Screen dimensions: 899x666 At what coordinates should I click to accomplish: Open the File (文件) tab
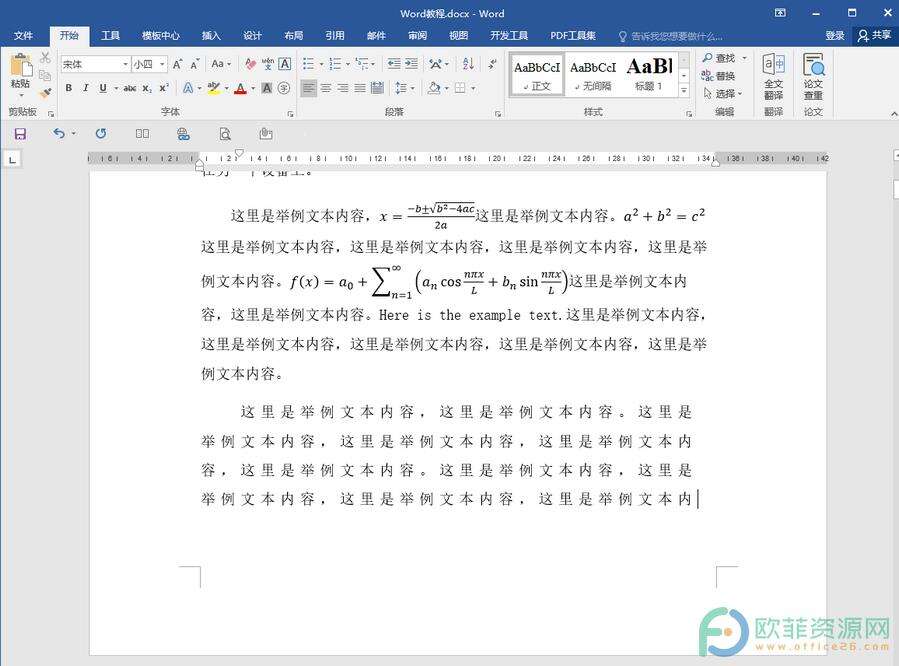click(x=24, y=36)
